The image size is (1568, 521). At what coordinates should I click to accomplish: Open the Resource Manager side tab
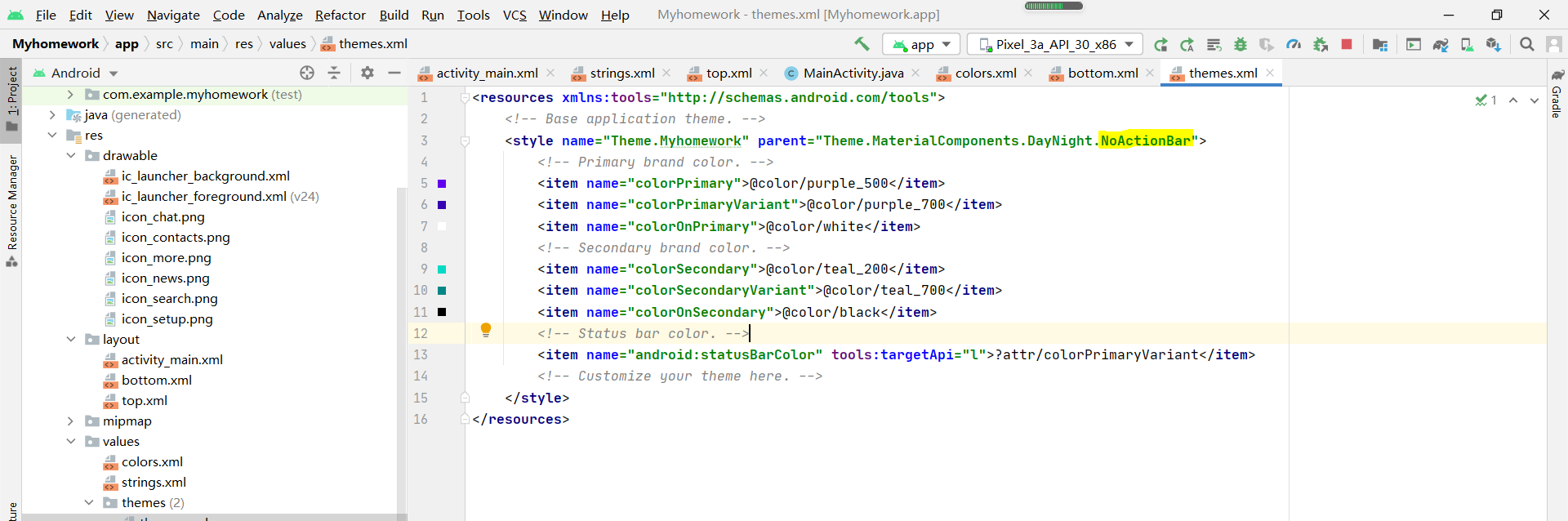click(11, 210)
